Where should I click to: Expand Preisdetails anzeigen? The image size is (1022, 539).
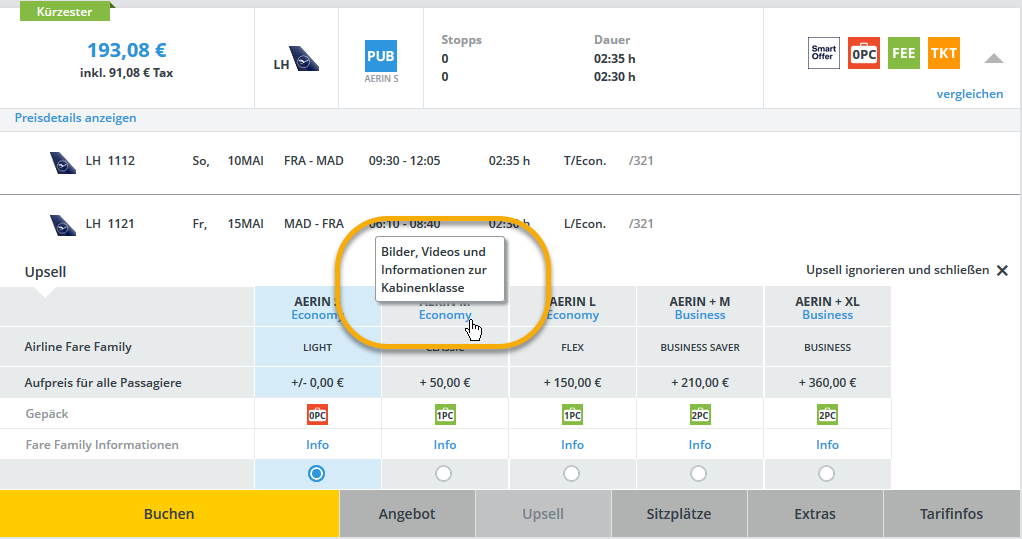pos(75,118)
